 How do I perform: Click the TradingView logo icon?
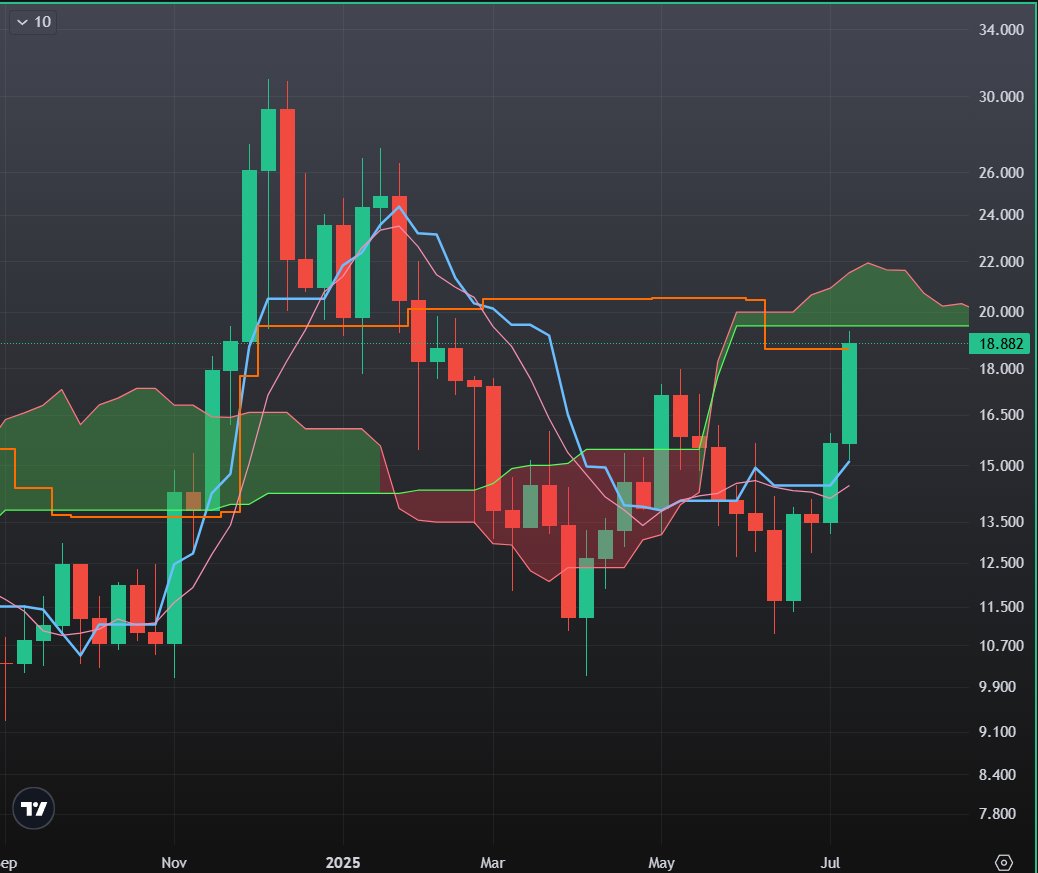click(x=33, y=808)
